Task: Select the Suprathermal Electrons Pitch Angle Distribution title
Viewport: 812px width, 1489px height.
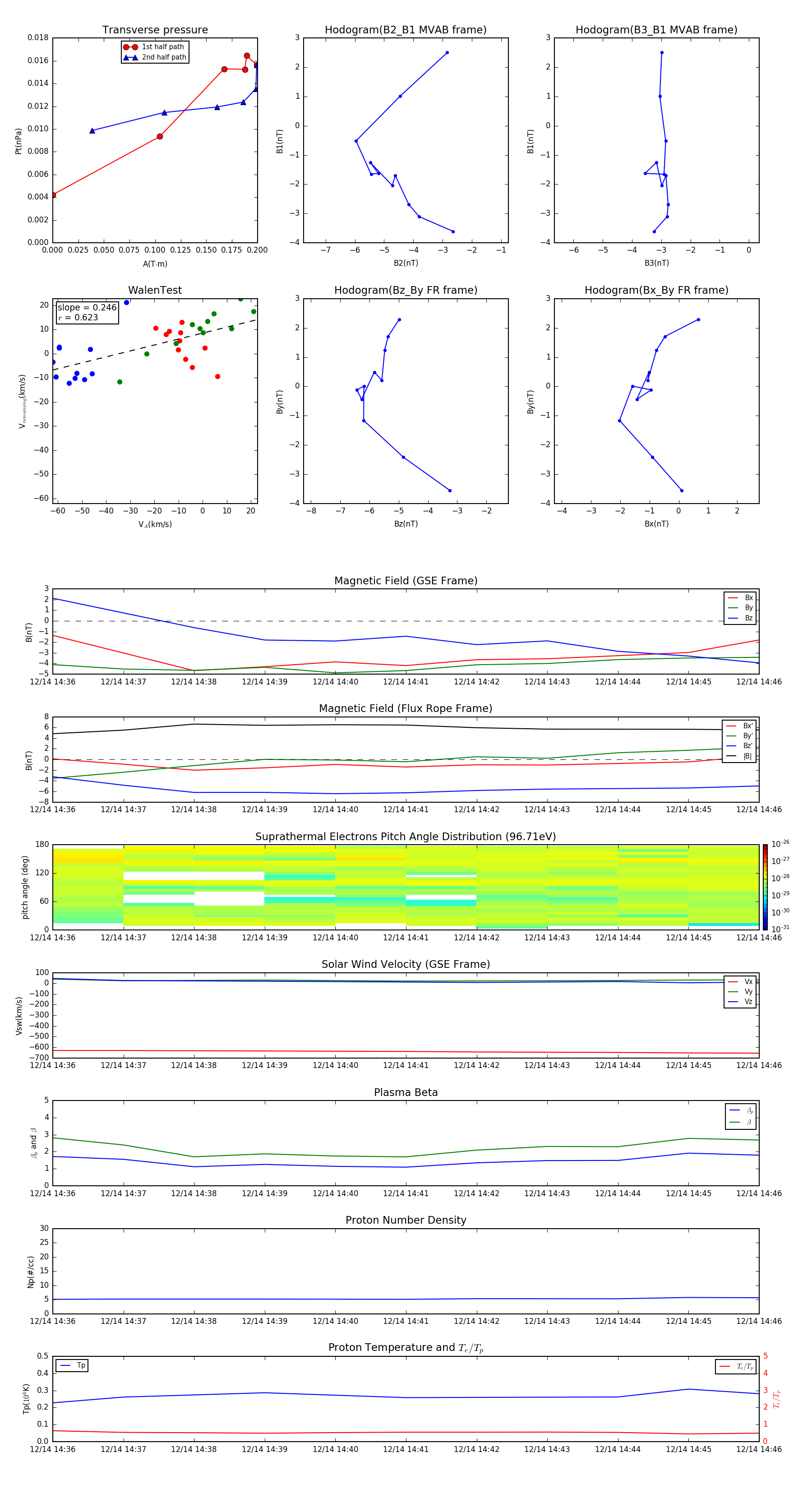Action: tap(406, 837)
